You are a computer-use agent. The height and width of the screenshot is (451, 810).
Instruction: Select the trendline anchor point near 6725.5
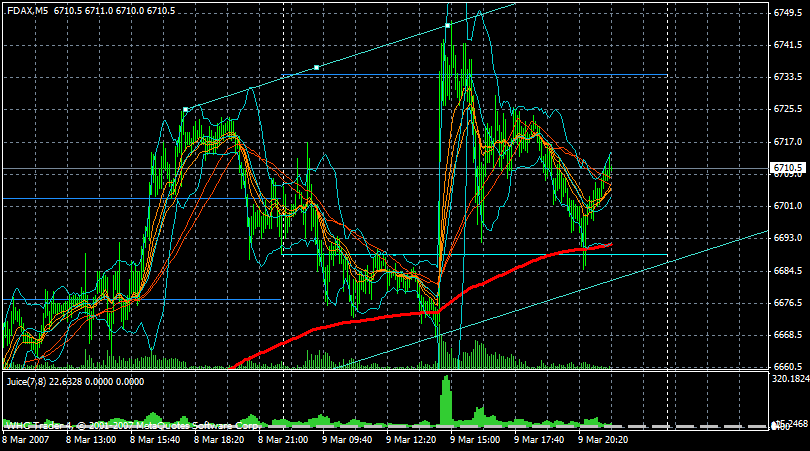(x=185, y=110)
